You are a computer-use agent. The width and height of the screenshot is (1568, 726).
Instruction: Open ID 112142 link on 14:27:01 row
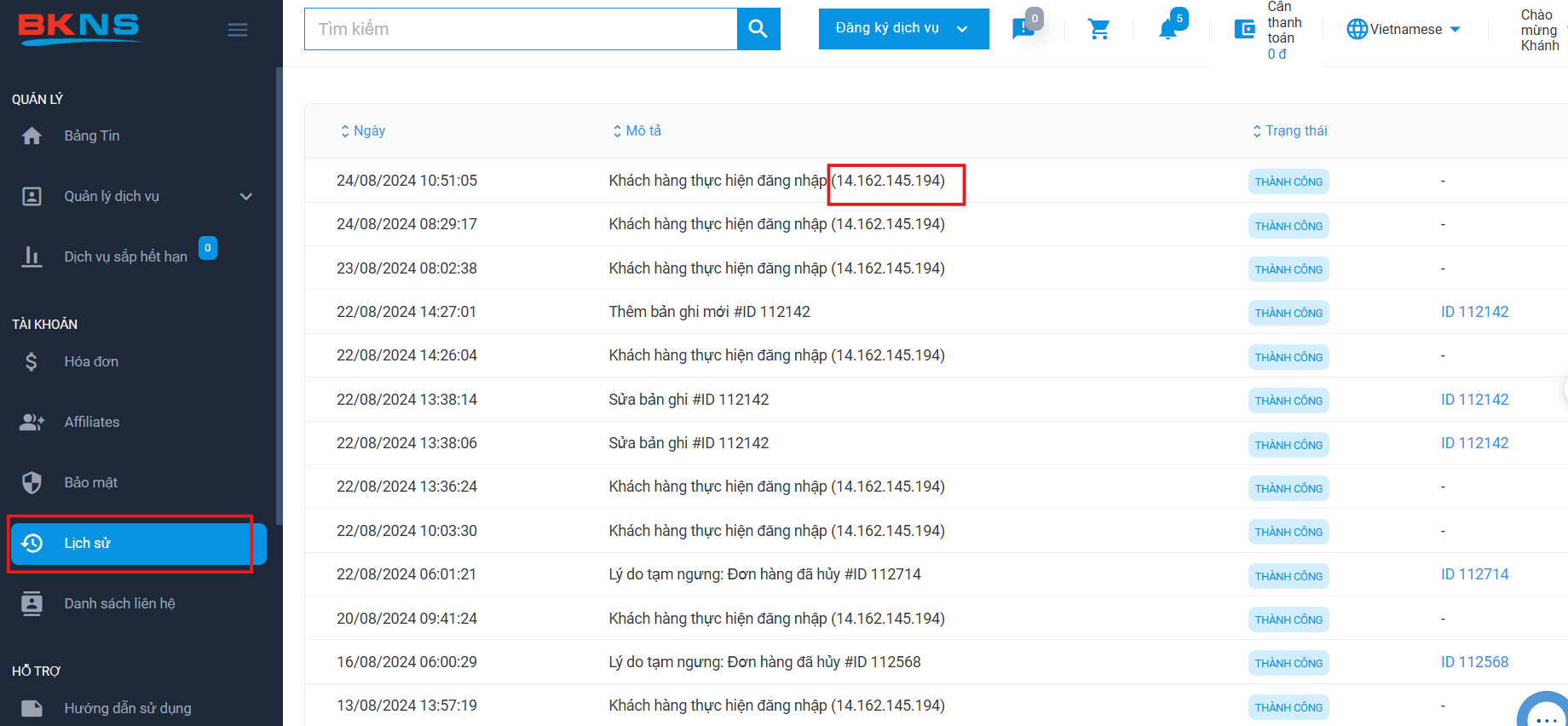click(1474, 312)
